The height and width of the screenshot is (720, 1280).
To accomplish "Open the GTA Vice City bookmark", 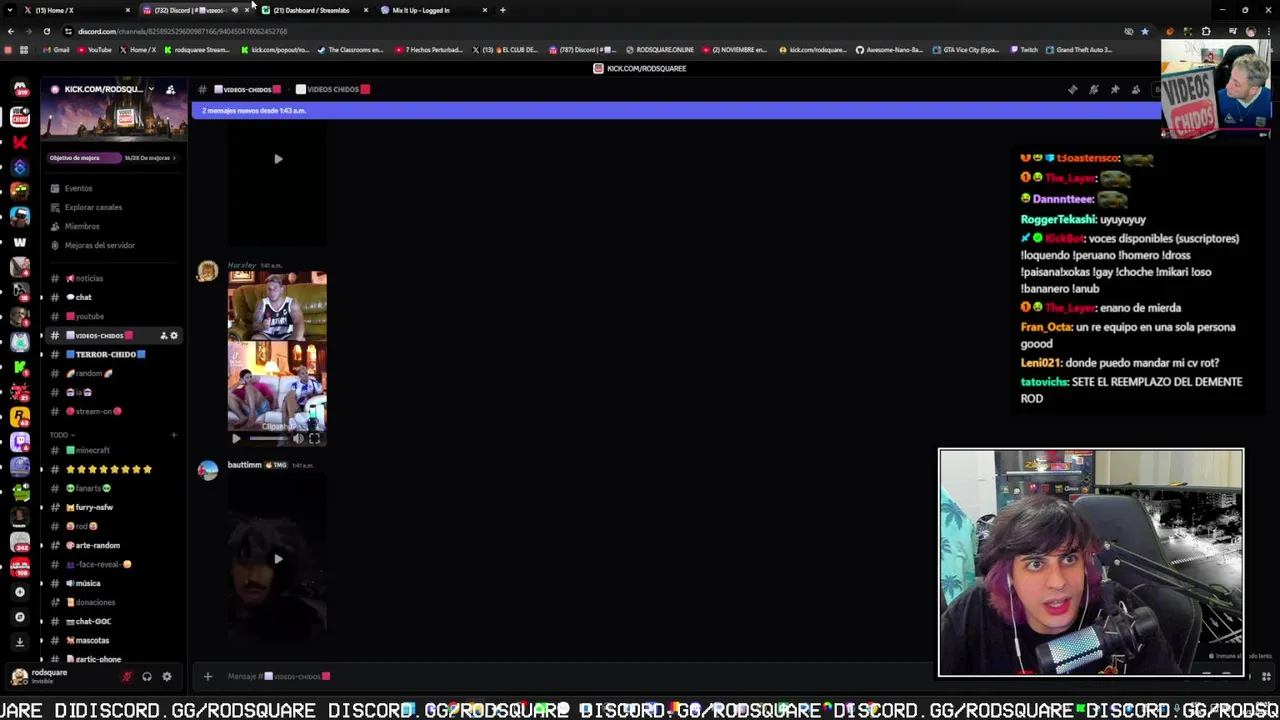I will (x=967, y=49).
